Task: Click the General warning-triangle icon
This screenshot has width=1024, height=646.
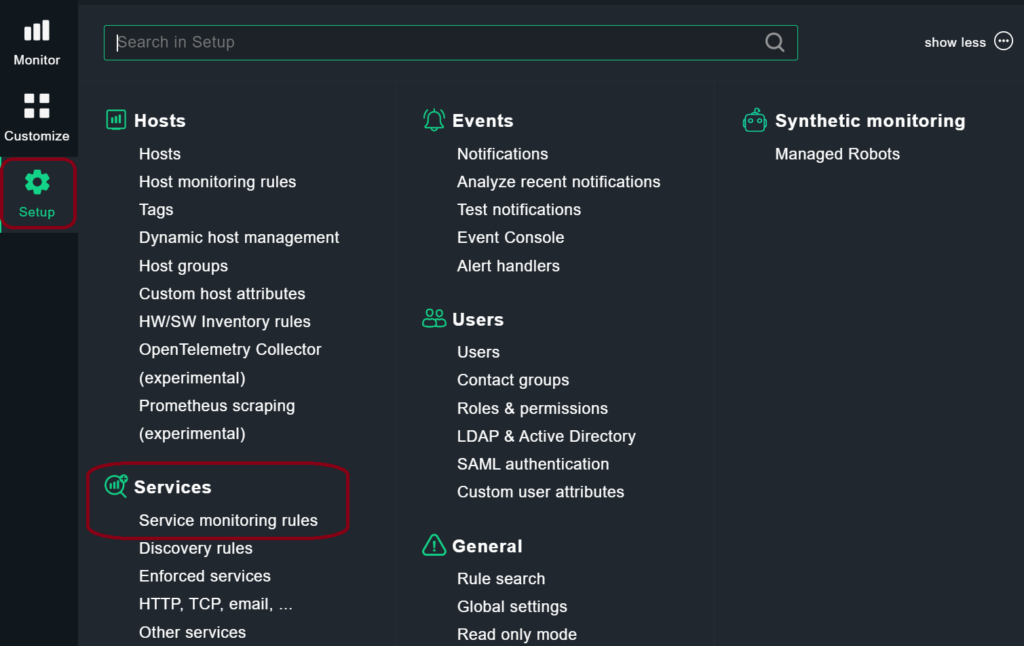Action: coord(433,546)
